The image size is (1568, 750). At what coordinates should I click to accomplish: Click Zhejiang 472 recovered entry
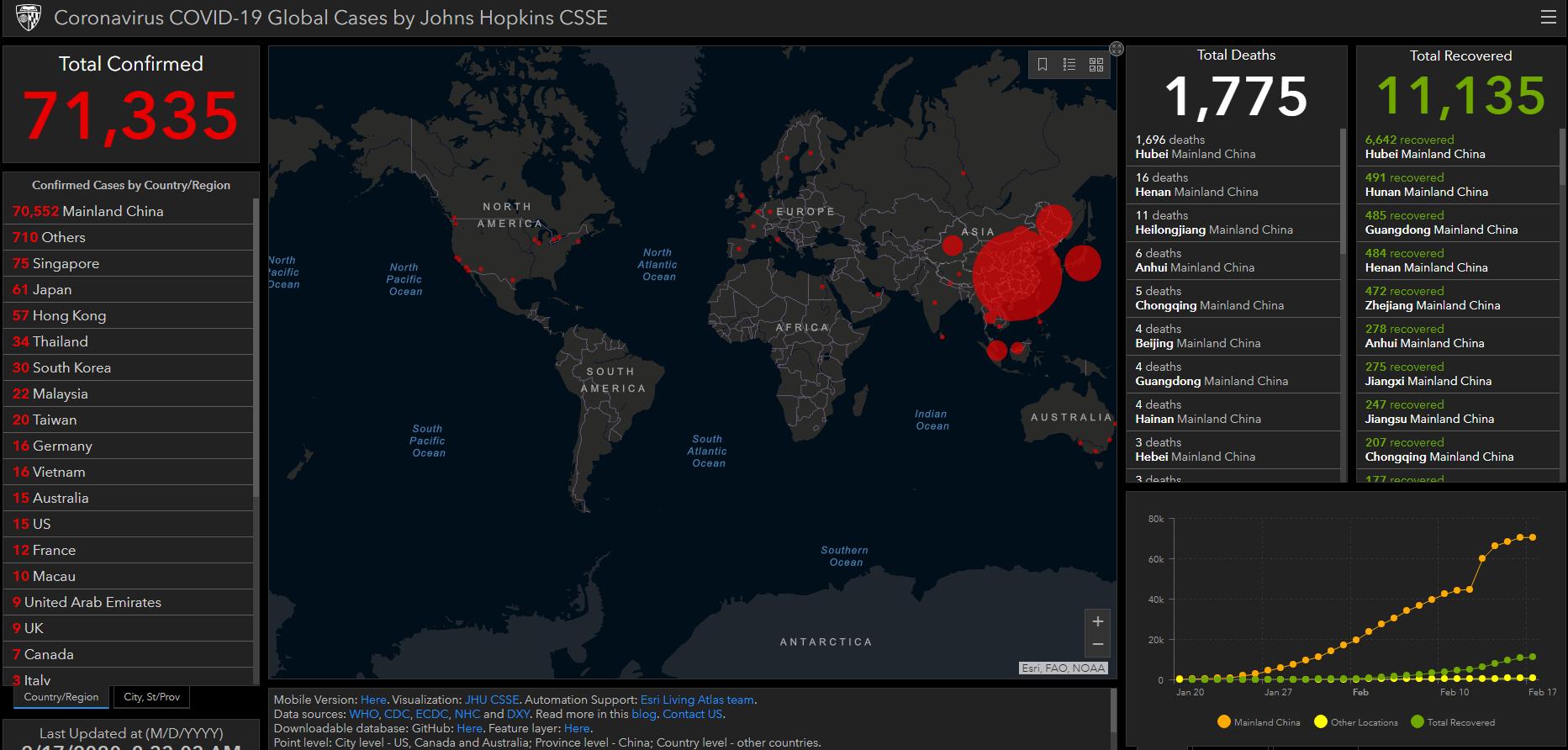[1458, 298]
